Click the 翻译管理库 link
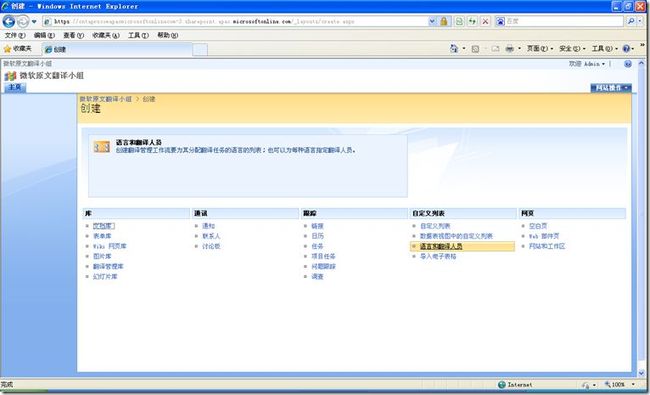 pyautogui.click(x=108, y=266)
